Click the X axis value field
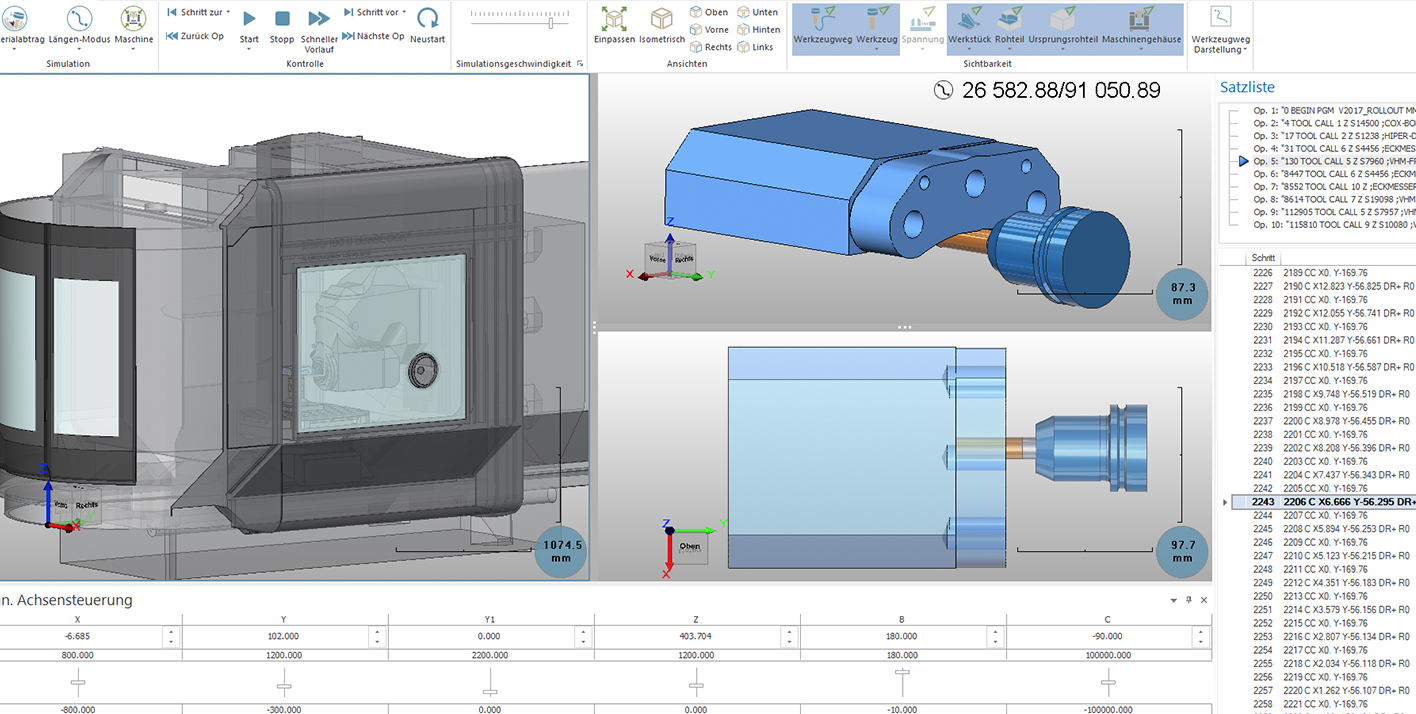Screen dimensions: 1416x714 pyautogui.click(x=78, y=636)
